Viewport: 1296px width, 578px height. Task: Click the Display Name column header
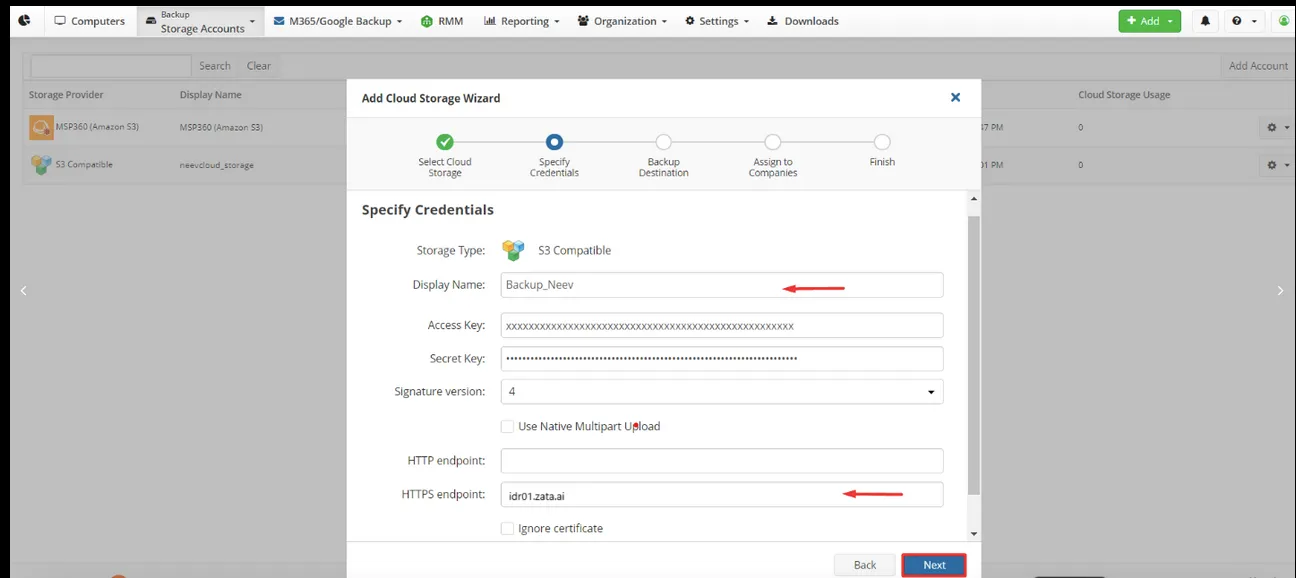(x=211, y=95)
